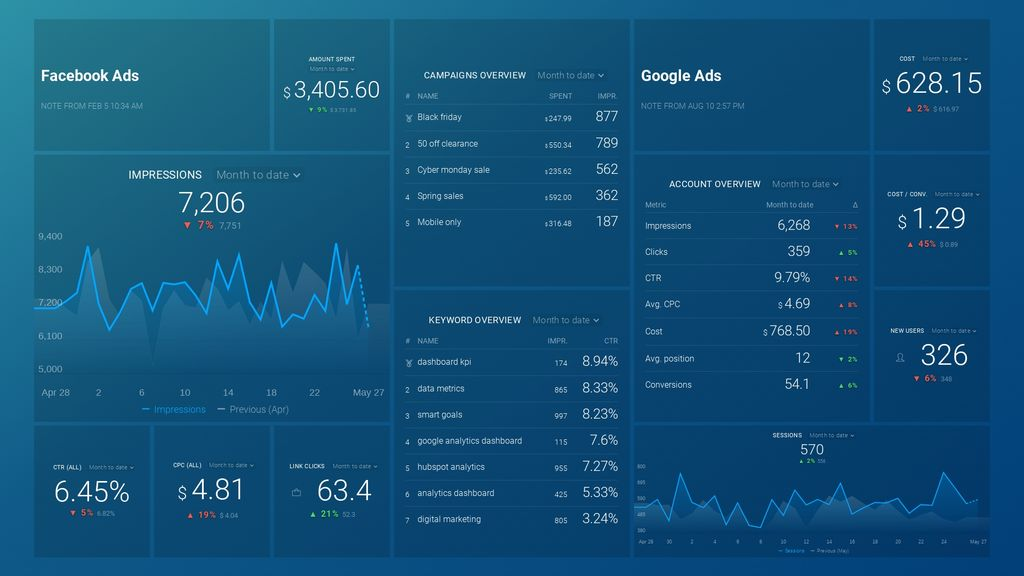Select the google analytics dashboard keyword
The image size is (1024, 576).
tap(511, 441)
